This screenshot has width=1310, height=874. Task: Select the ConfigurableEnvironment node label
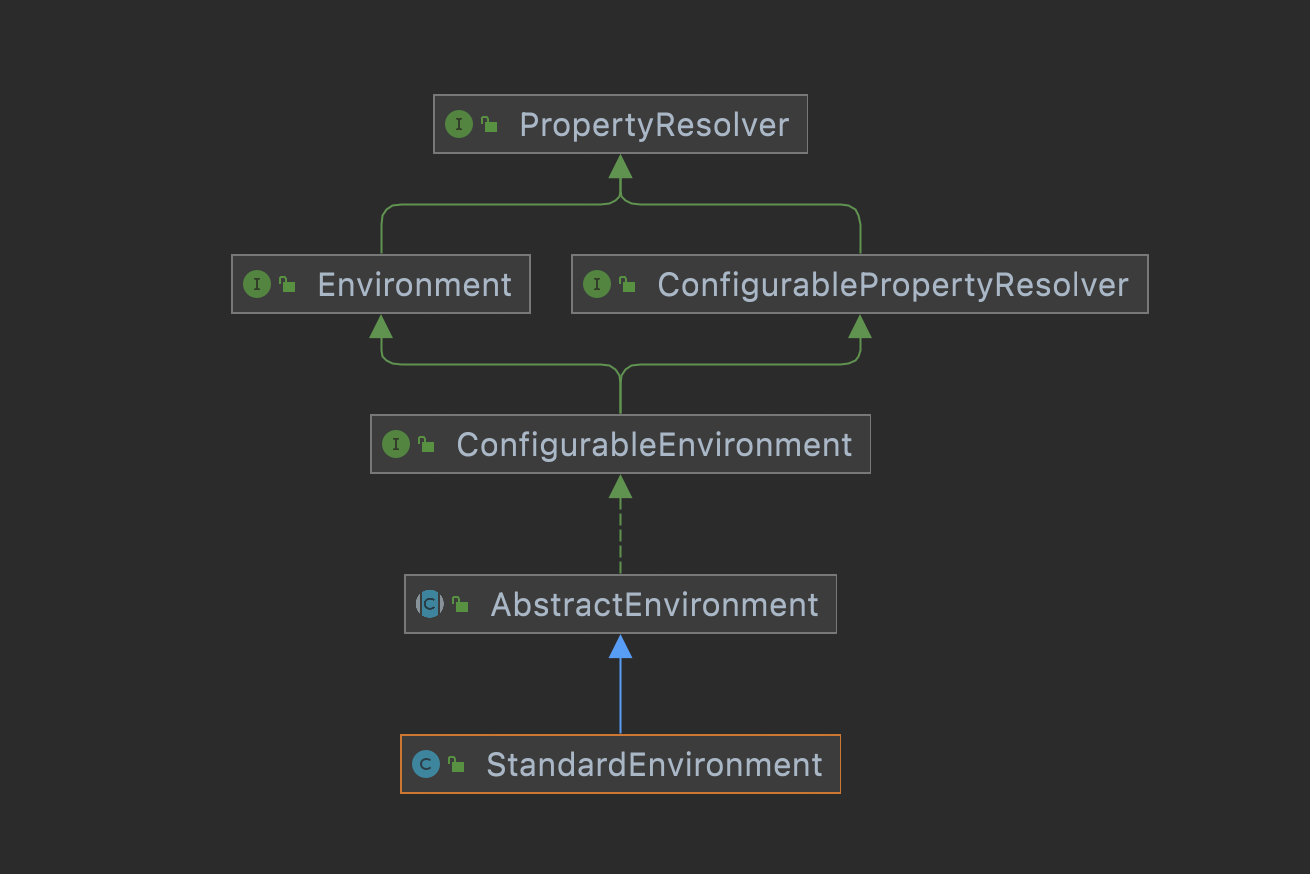coord(654,445)
